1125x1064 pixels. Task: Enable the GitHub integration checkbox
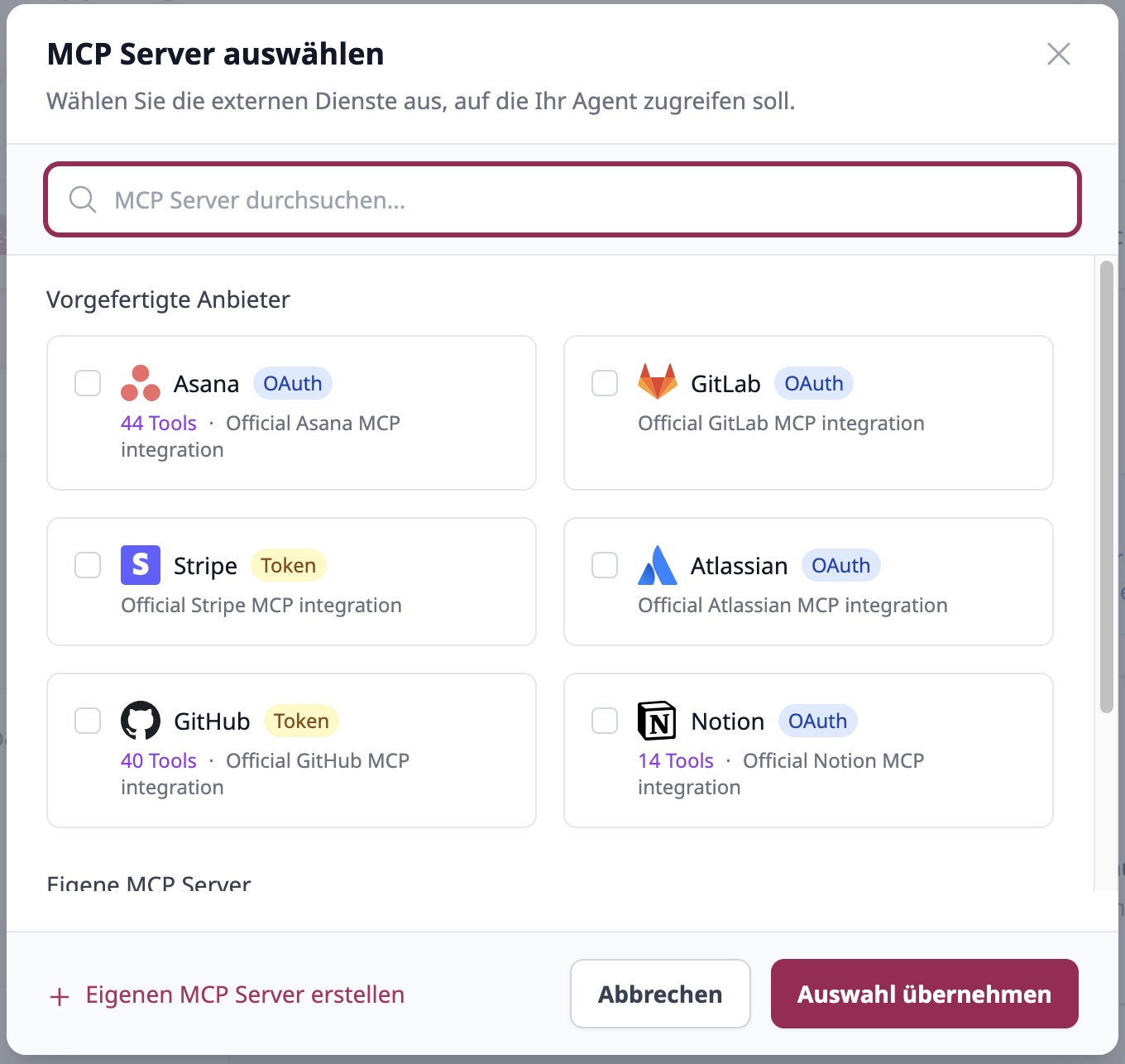(87, 721)
